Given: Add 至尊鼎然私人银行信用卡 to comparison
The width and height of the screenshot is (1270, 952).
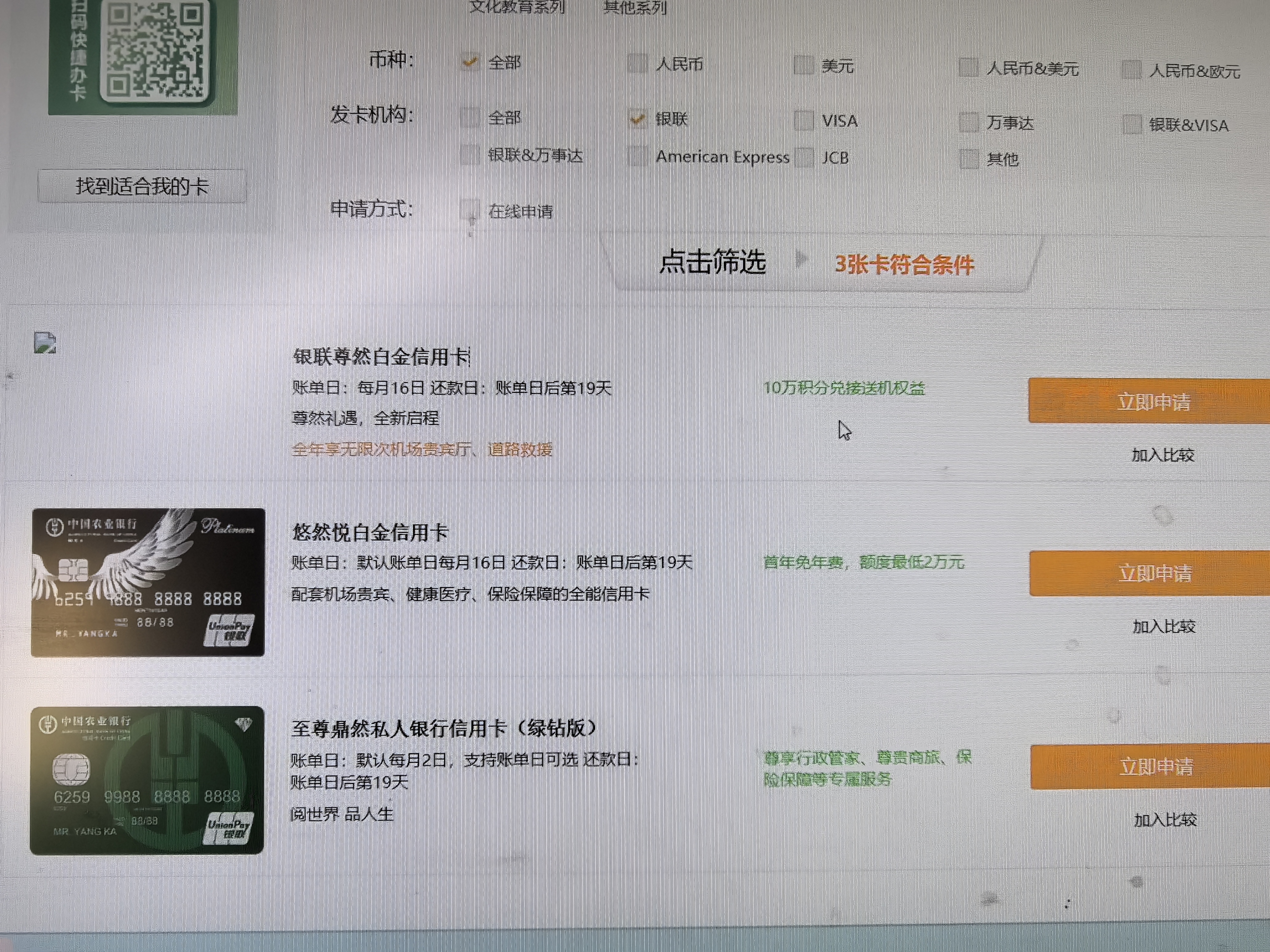Looking at the screenshot, I should tap(1165, 820).
